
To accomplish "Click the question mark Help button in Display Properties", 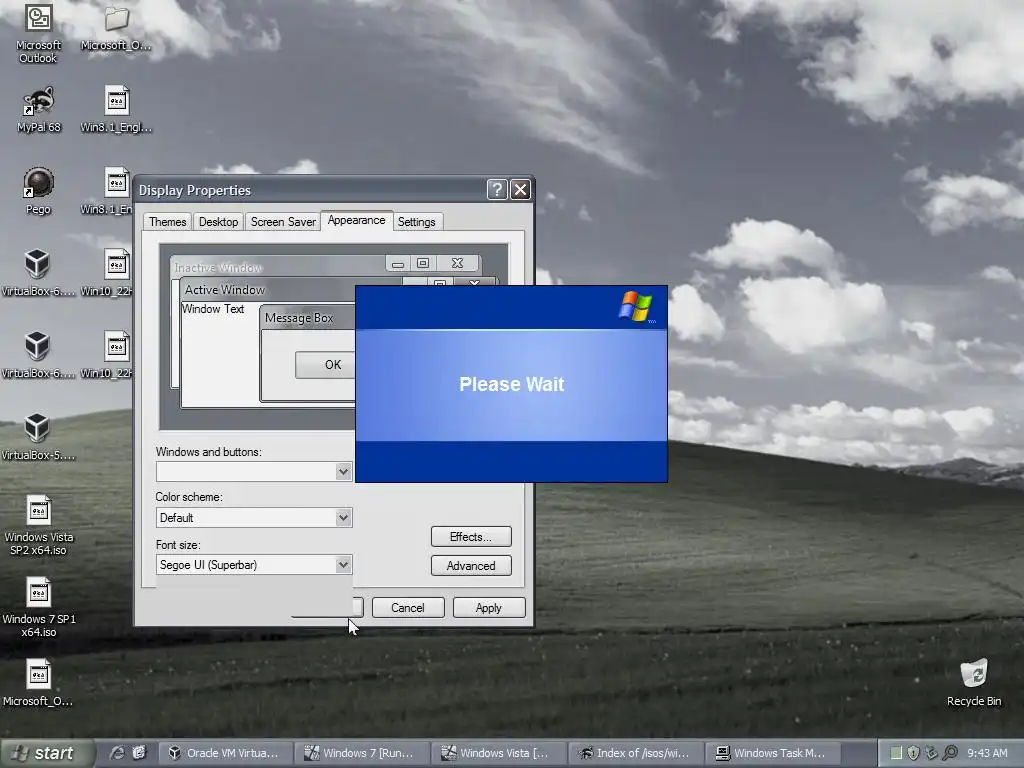I will [497, 189].
